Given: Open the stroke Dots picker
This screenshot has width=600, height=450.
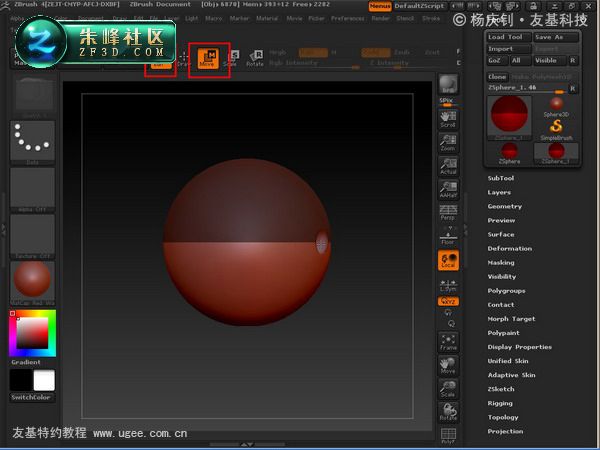Looking at the screenshot, I should [33, 143].
